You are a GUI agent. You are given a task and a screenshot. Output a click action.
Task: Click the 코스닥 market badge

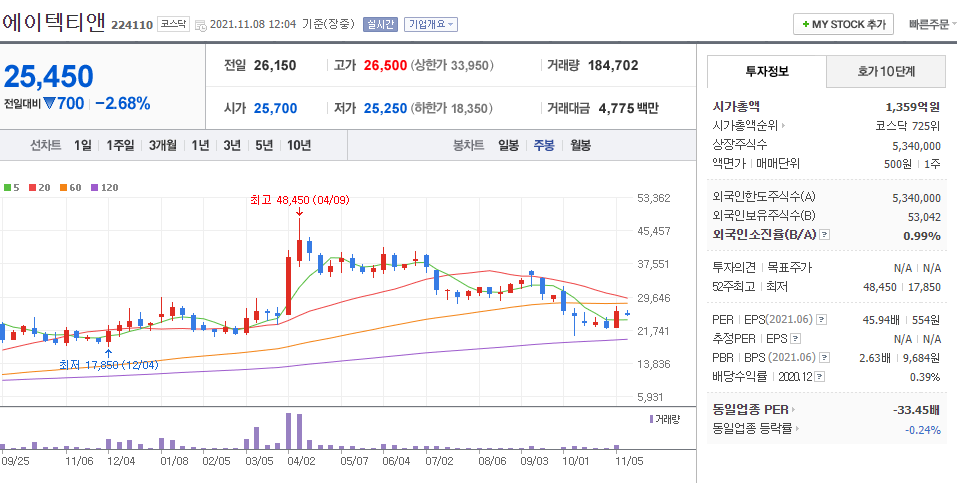click(174, 24)
